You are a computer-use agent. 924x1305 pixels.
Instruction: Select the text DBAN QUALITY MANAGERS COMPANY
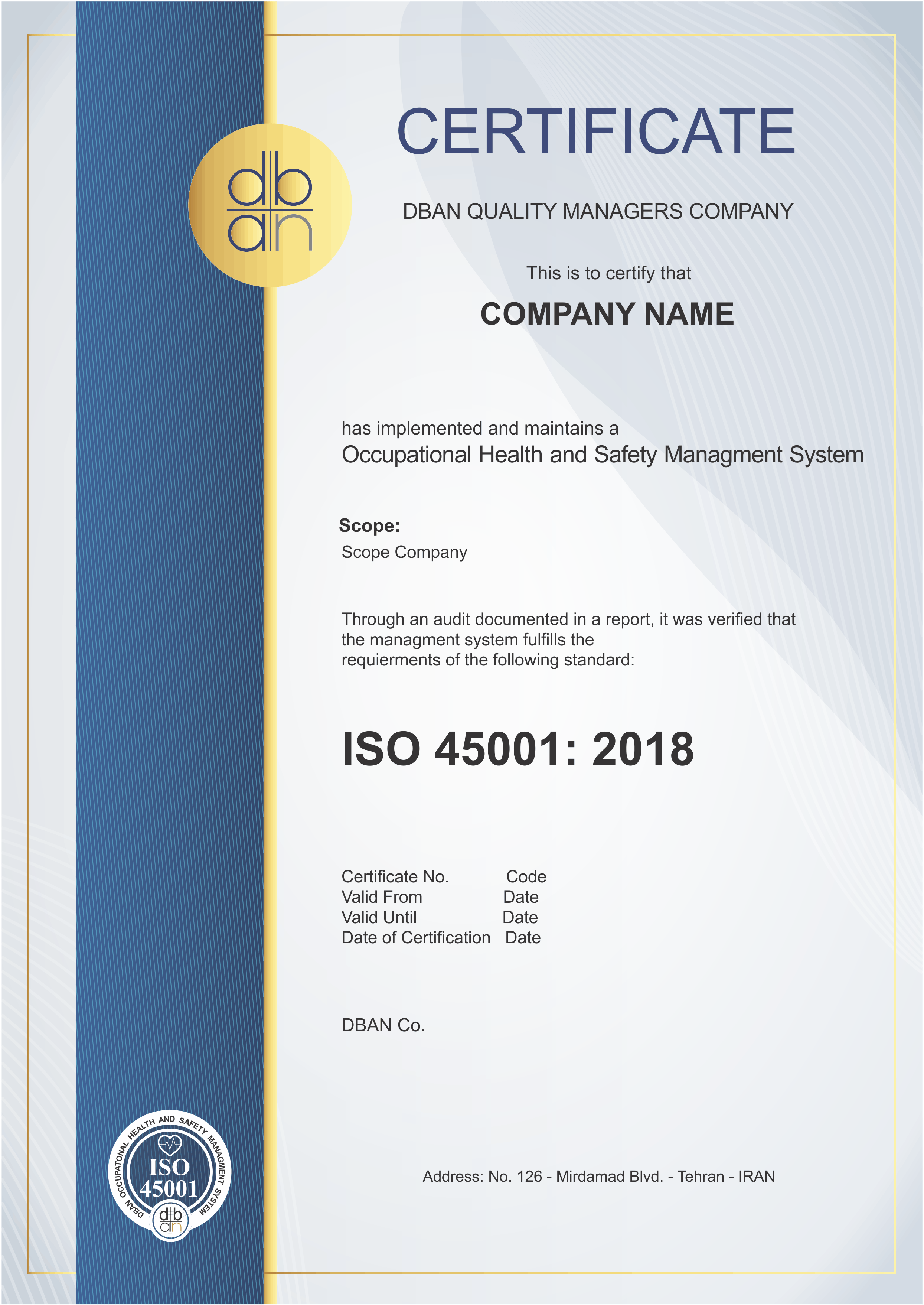pos(598,211)
